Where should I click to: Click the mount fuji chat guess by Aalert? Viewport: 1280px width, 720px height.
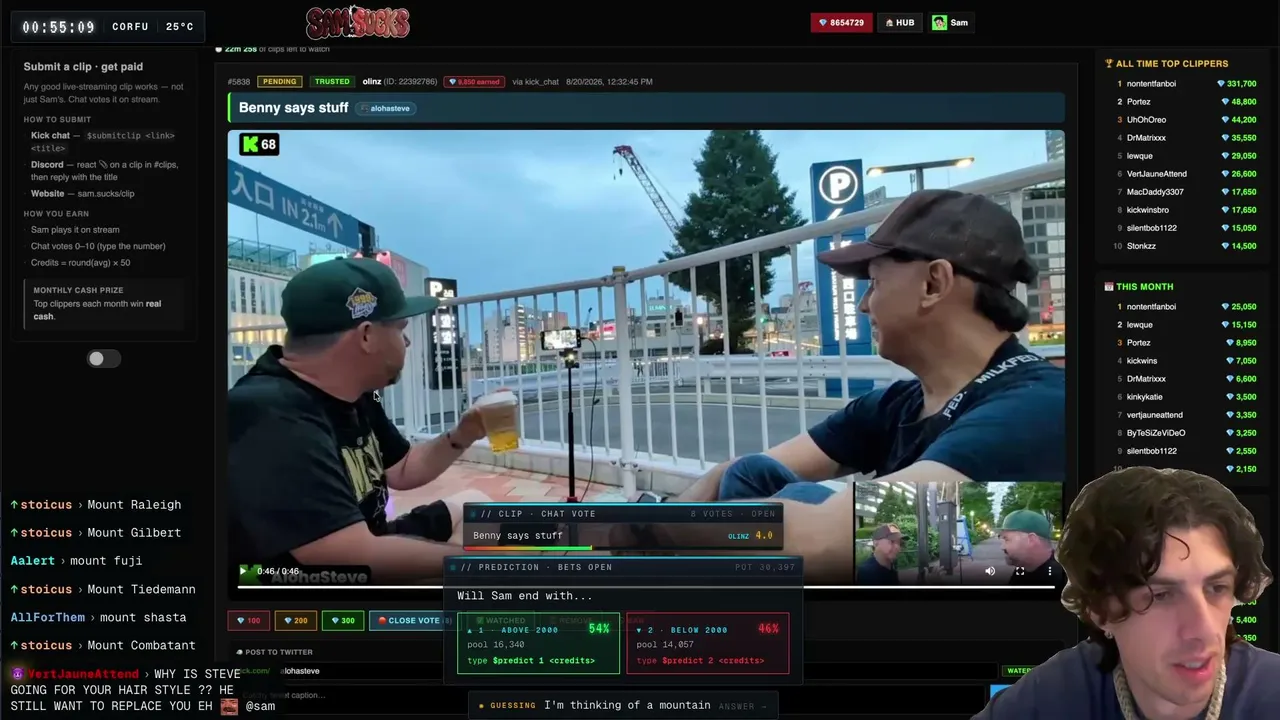tap(106, 561)
